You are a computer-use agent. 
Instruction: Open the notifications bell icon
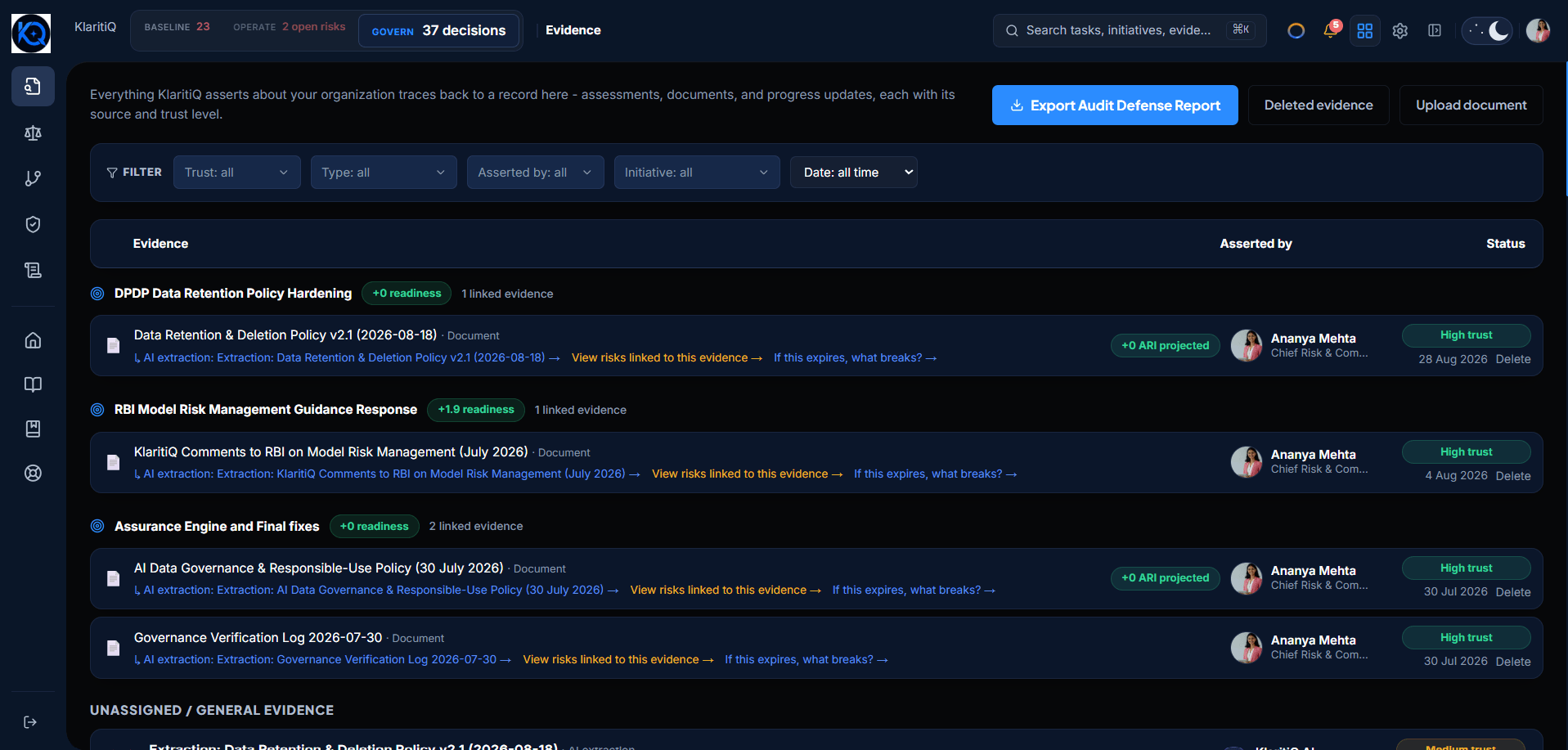(1331, 30)
